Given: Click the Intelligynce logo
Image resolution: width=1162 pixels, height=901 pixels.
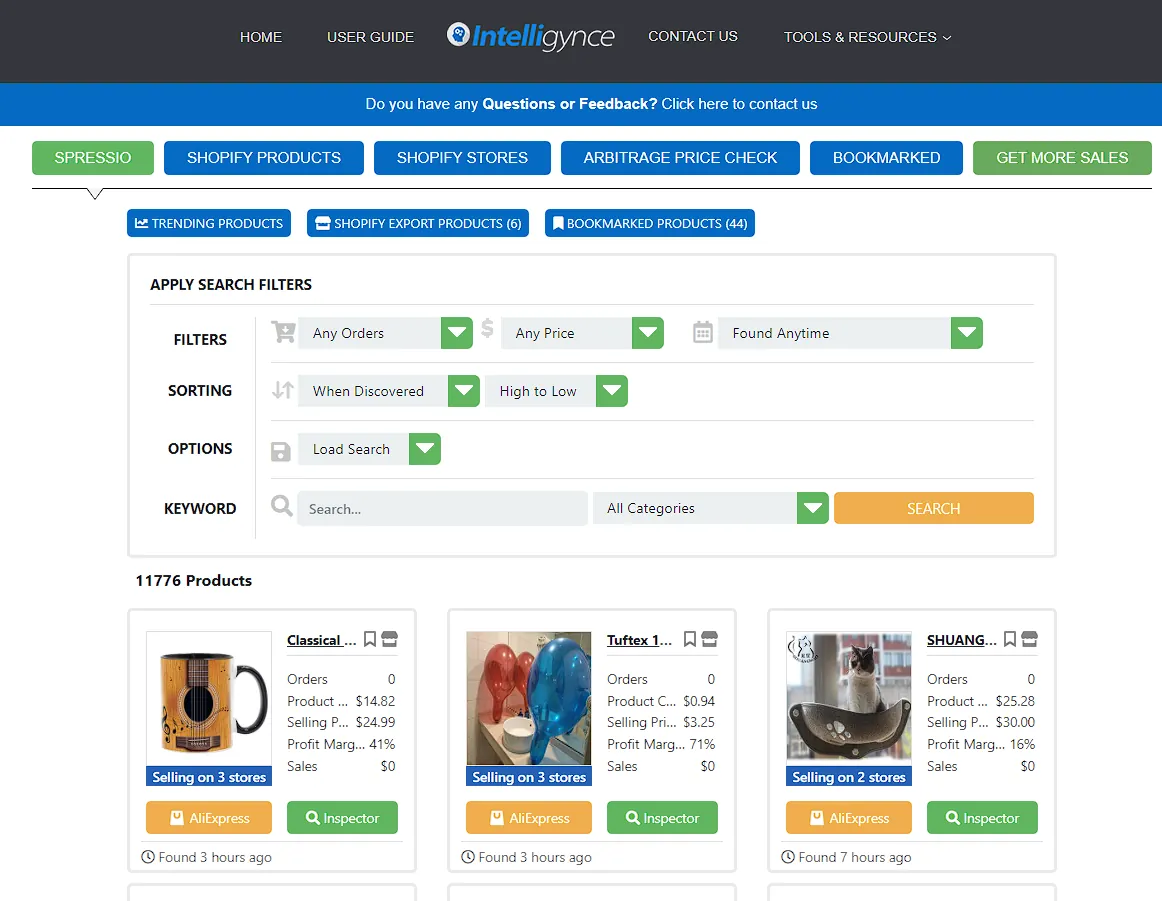Looking at the screenshot, I should tap(531, 36).
